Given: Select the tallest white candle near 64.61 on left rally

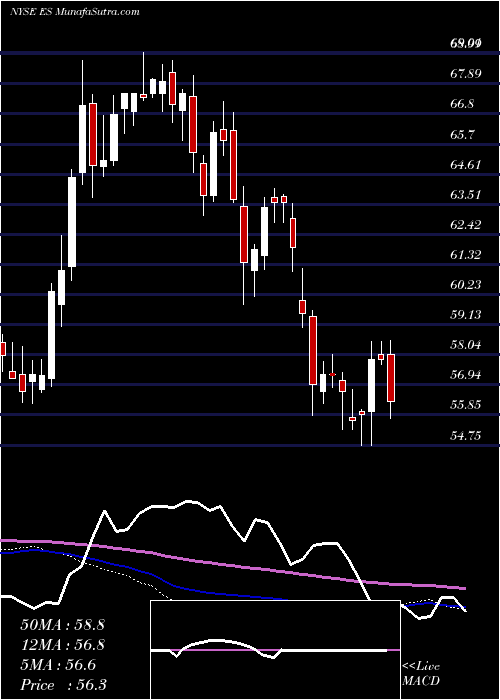Looking at the screenshot, I should pyautogui.click(x=72, y=222).
